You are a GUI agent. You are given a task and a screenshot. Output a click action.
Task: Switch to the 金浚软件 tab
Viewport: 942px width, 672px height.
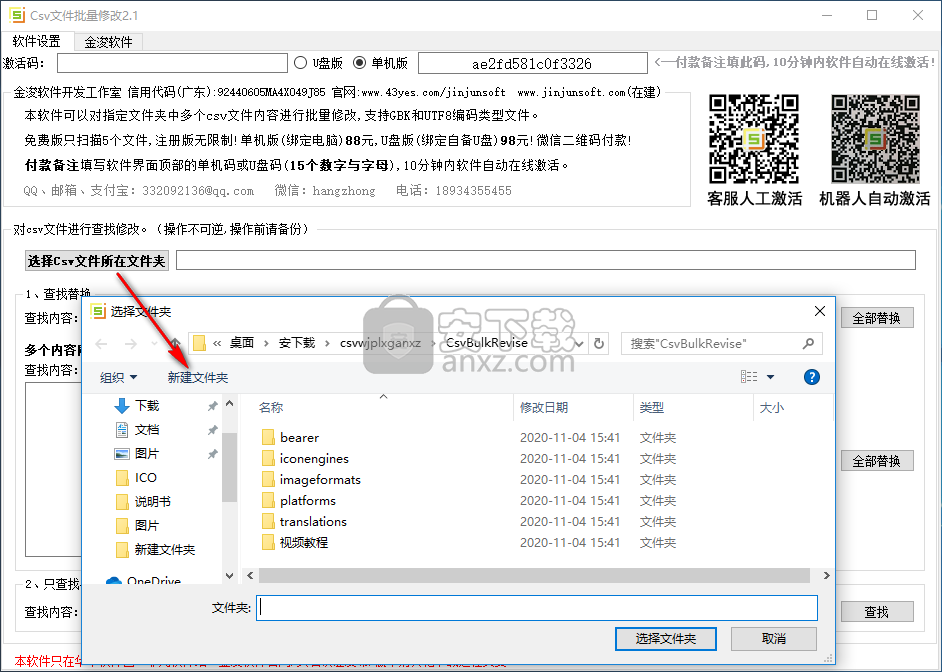108,42
